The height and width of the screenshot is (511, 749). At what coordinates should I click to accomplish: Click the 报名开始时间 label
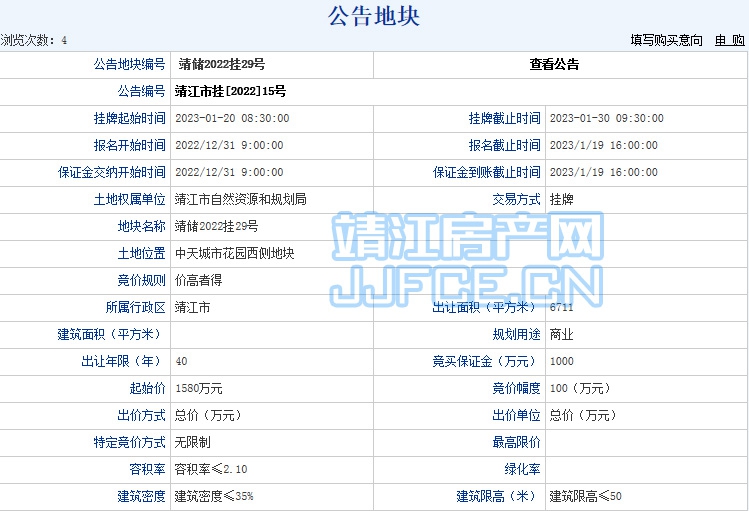(x=129, y=145)
